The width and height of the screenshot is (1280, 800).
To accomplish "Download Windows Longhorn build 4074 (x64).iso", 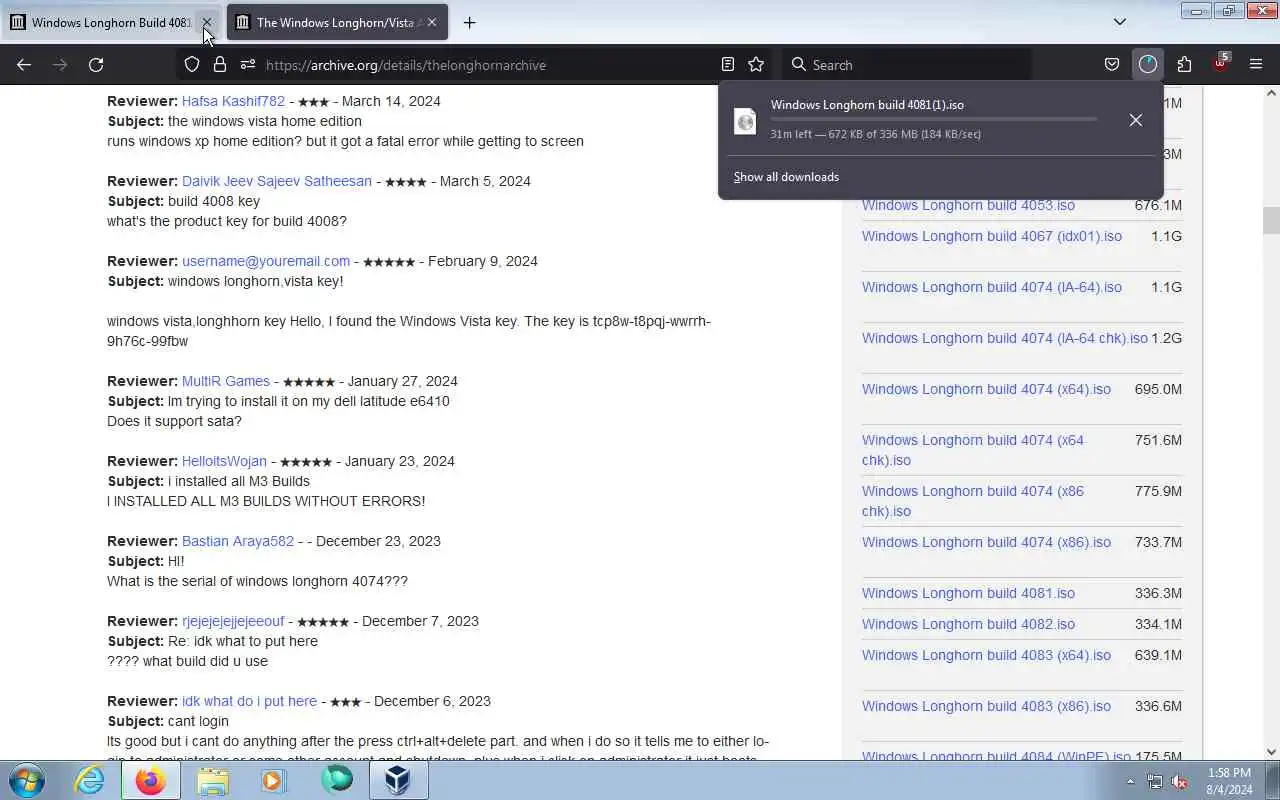I will (x=986, y=389).
